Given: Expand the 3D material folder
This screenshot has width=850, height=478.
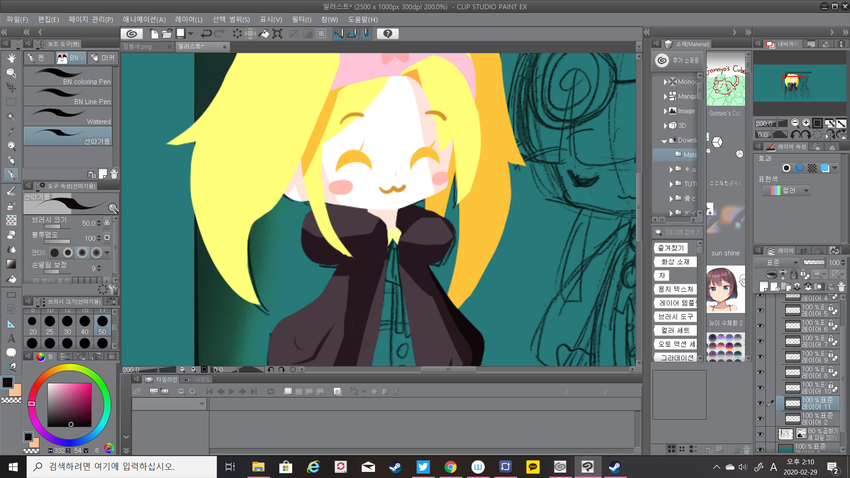Looking at the screenshot, I should (x=665, y=126).
